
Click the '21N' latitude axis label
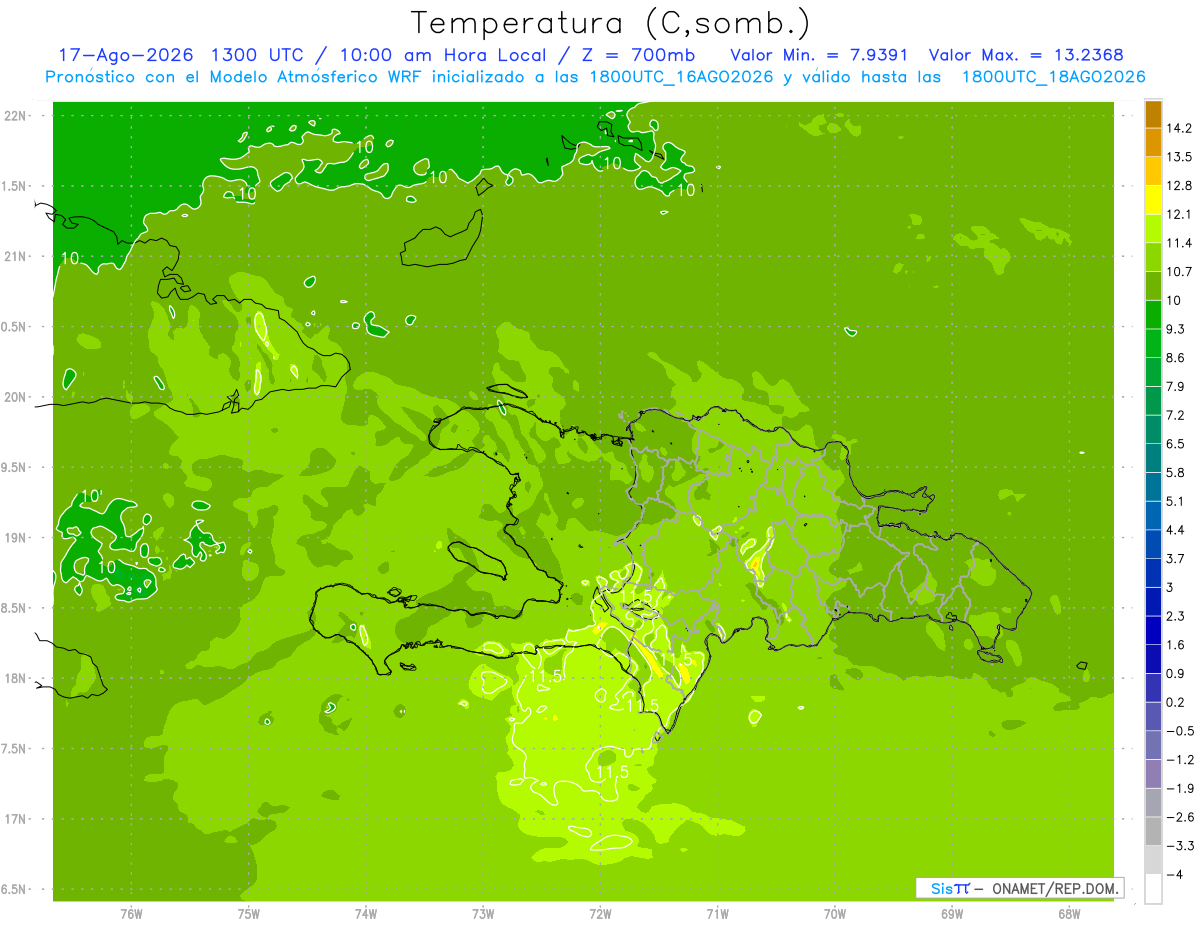point(16,257)
